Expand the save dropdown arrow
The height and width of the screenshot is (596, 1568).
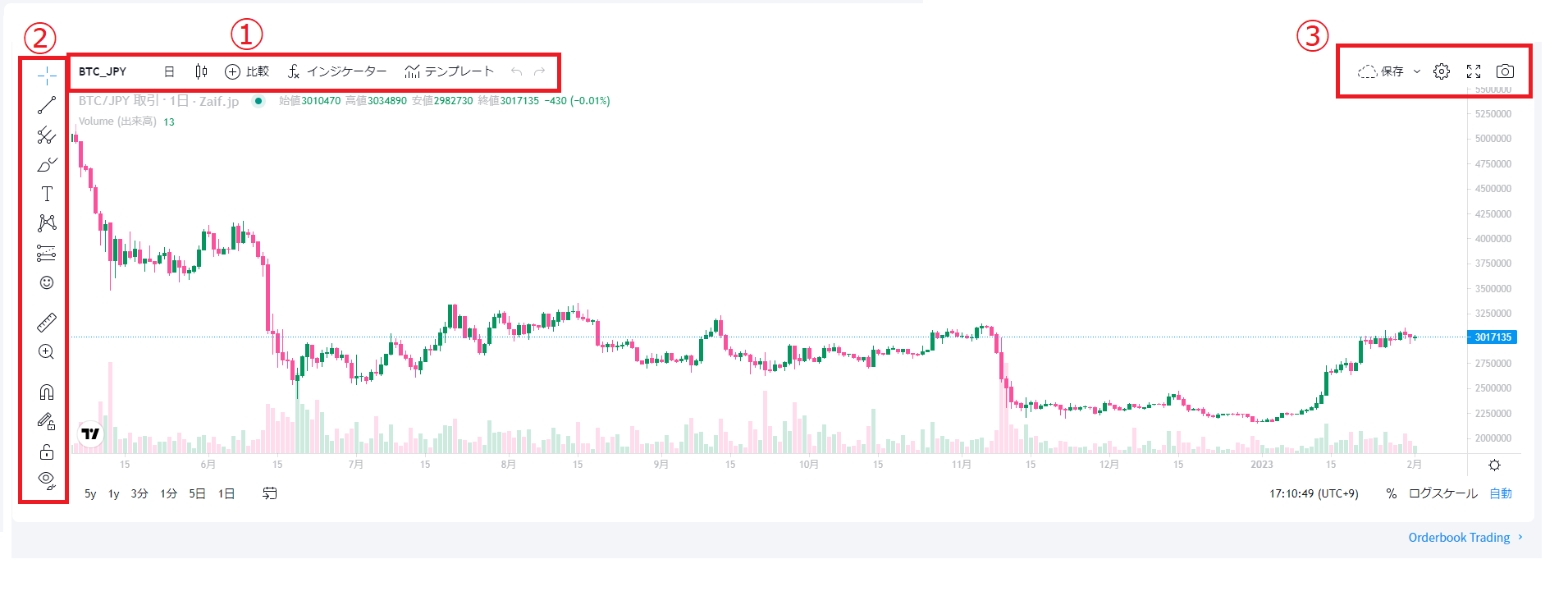(x=1416, y=71)
